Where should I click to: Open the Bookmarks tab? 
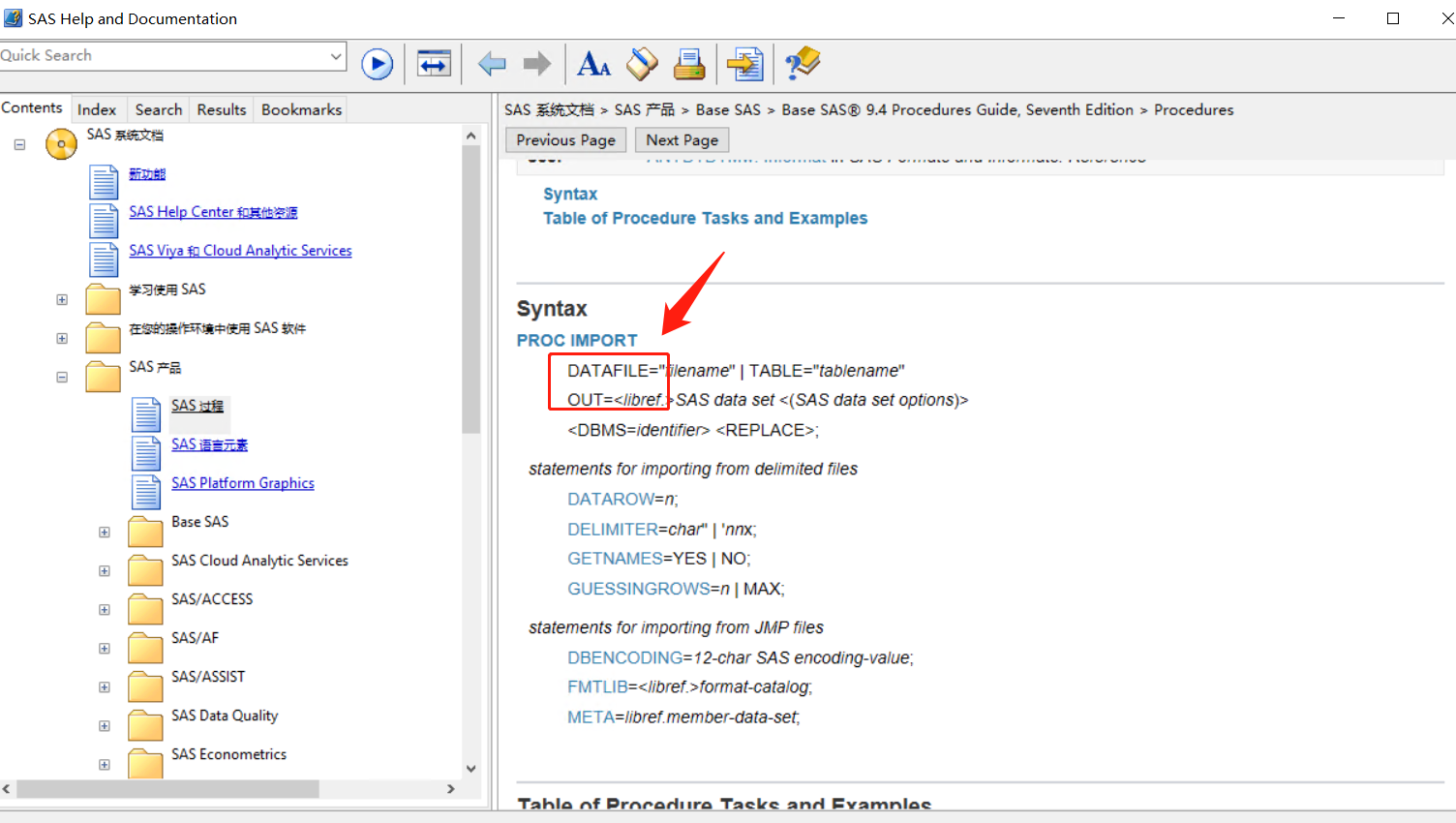(x=301, y=109)
